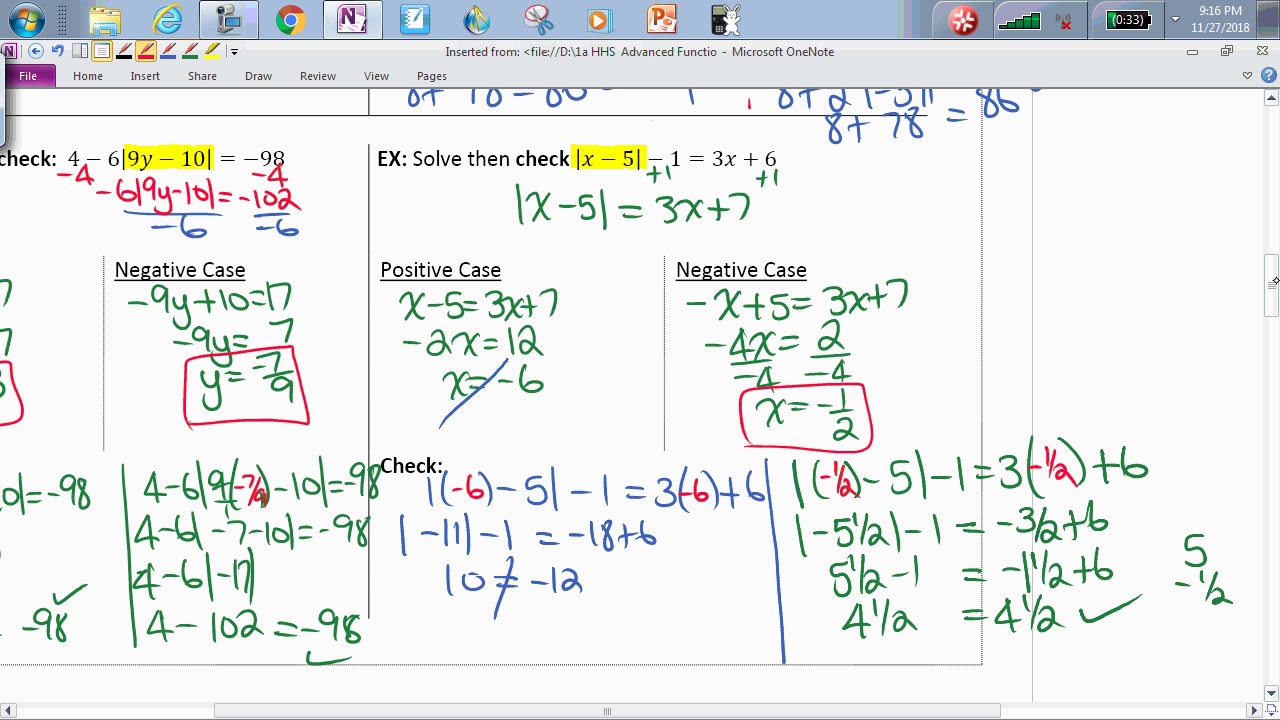Select the blue pen in quick access toolbar

tap(168, 51)
